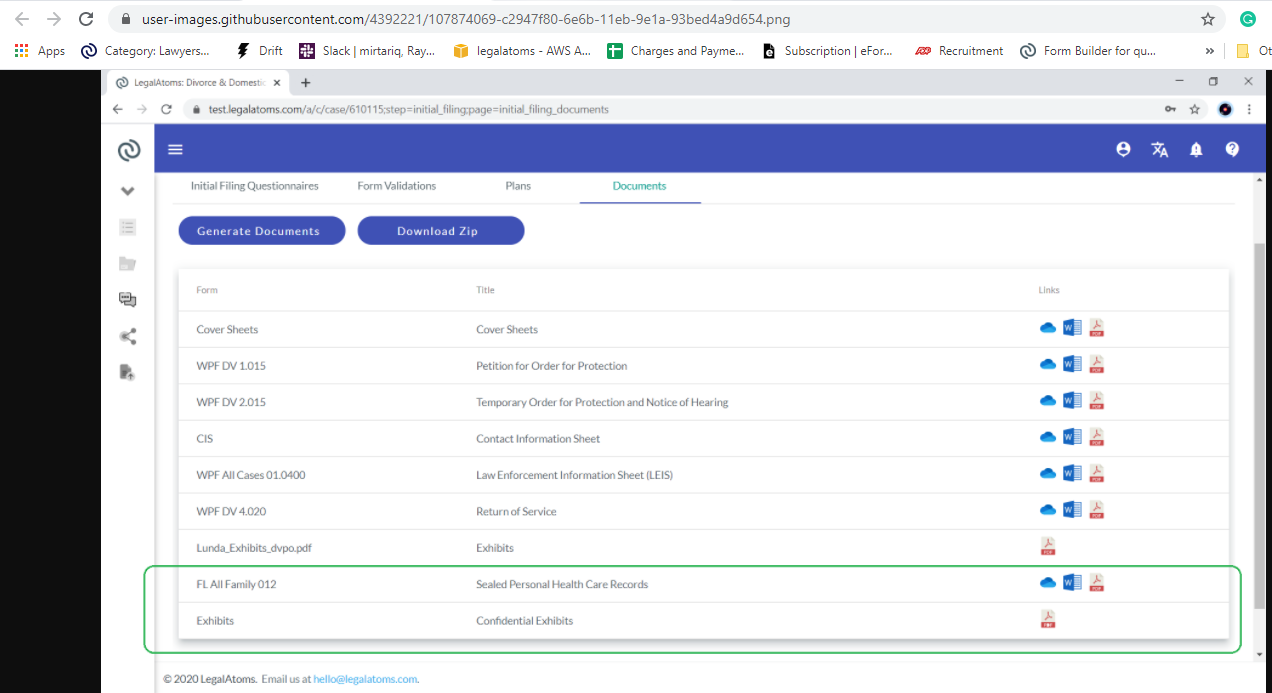Download Word file for WPF DV 4.020
1272x693 pixels.
1072,509
